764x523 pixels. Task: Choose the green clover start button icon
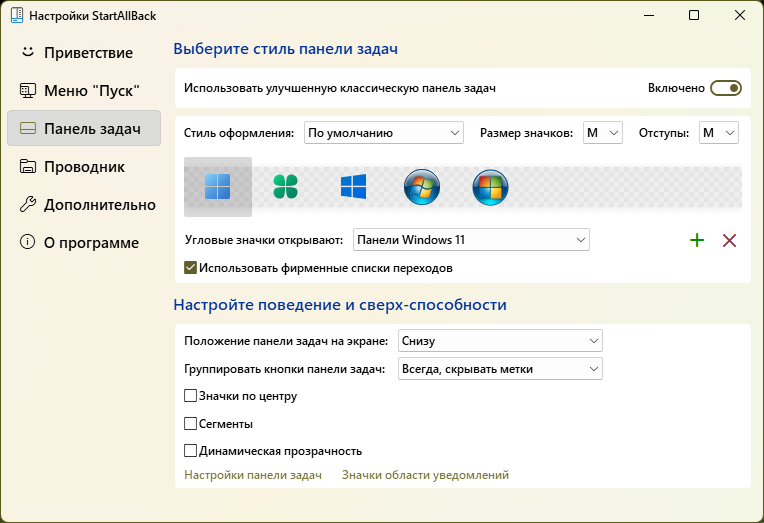(x=286, y=187)
